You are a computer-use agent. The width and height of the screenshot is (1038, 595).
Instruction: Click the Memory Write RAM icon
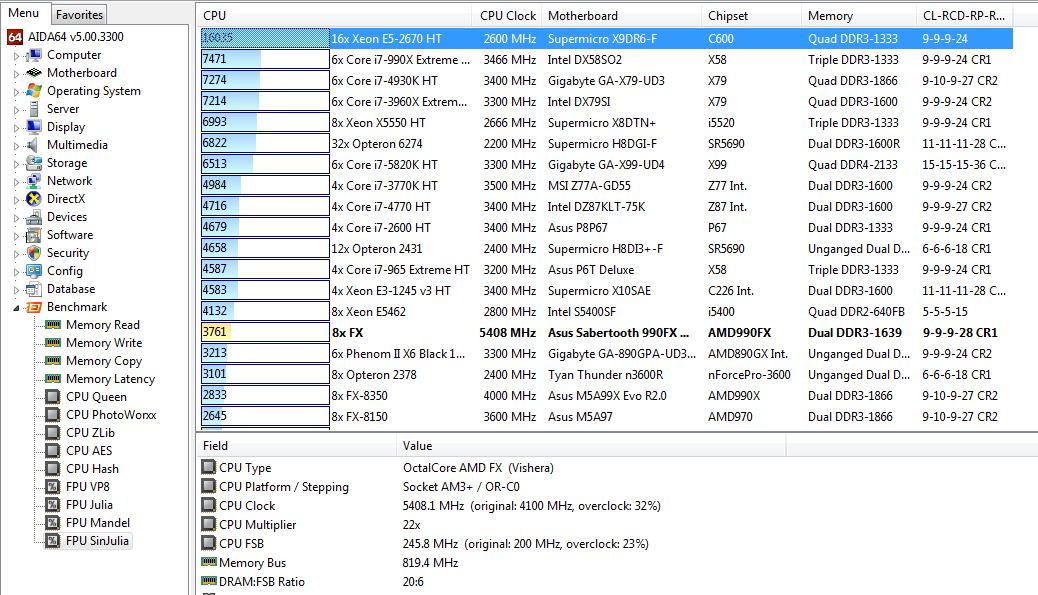coord(53,343)
